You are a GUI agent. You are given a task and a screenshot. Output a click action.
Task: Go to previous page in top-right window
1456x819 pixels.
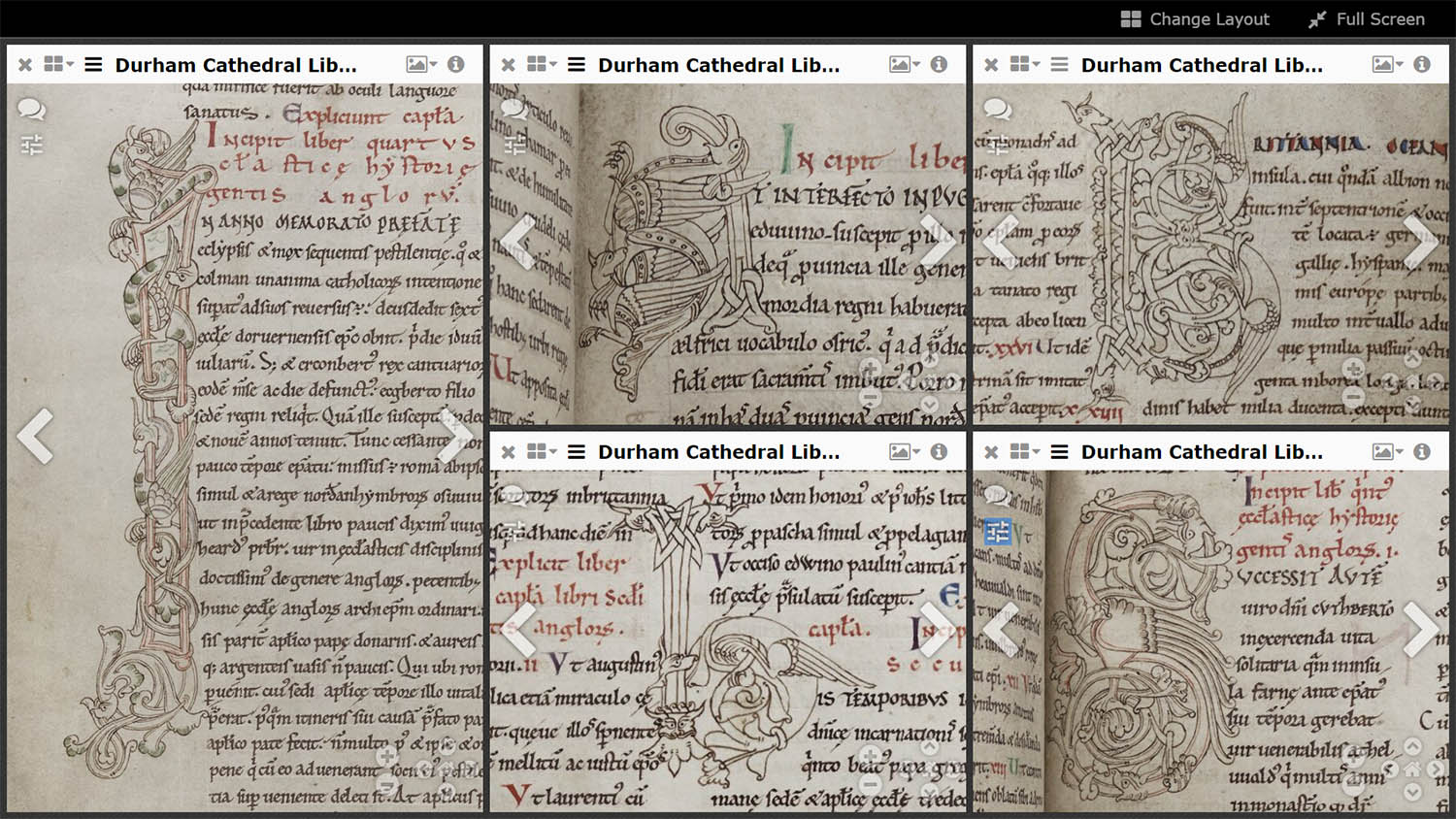coord(1001,242)
